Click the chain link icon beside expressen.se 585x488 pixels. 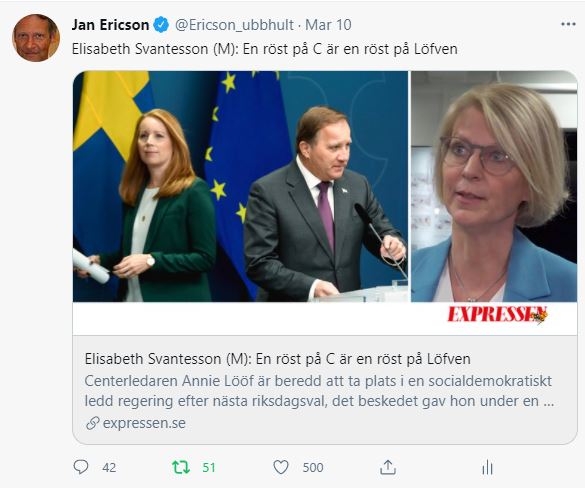point(93,423)
